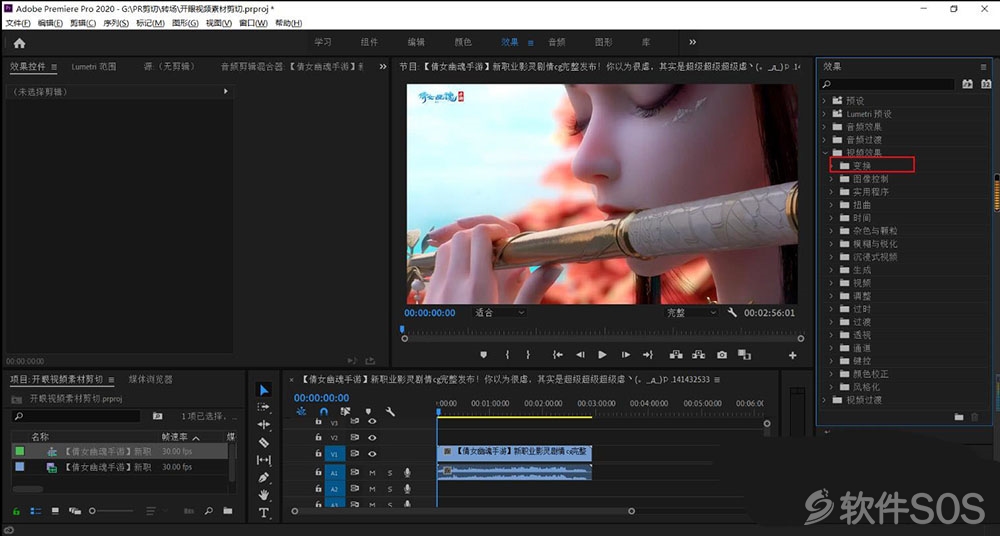
Task: Mark In point in Program monitor
Action: coord(508,355)
